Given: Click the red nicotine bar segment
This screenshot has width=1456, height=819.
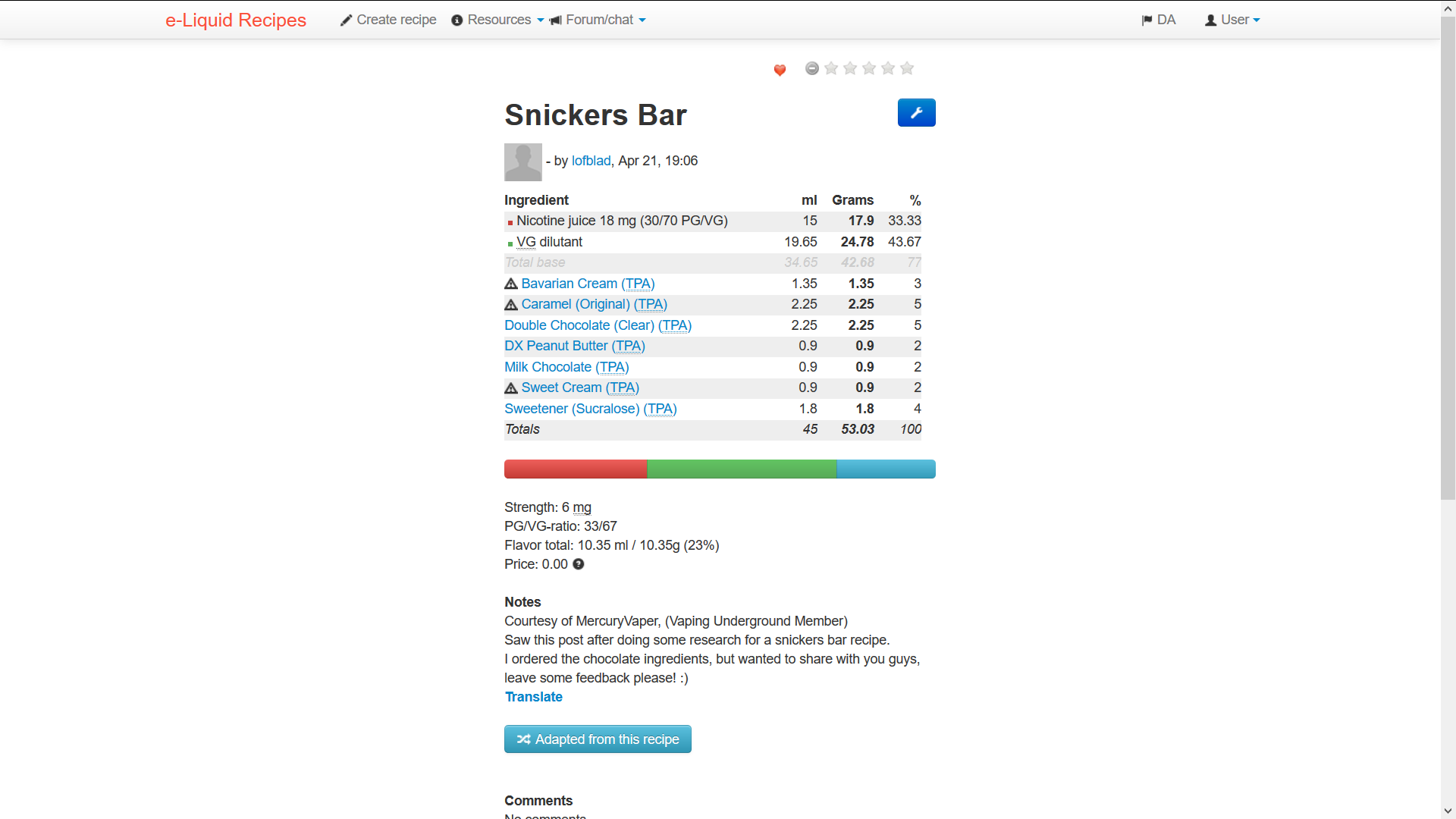Looking at the screenshot, I should (x=576, y=469).
